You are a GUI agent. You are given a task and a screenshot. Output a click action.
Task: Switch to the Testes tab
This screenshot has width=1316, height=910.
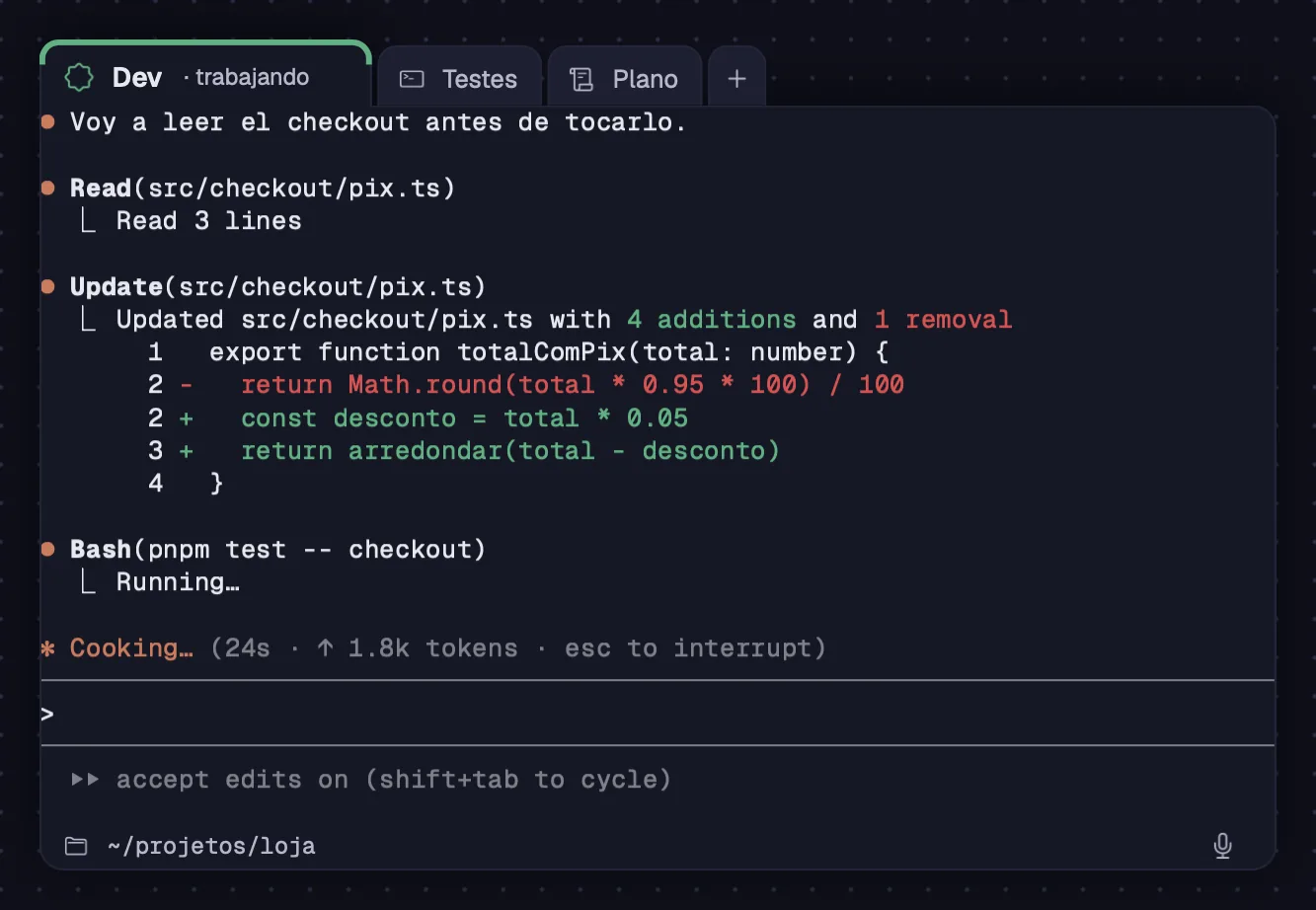(x=459, y=78)
